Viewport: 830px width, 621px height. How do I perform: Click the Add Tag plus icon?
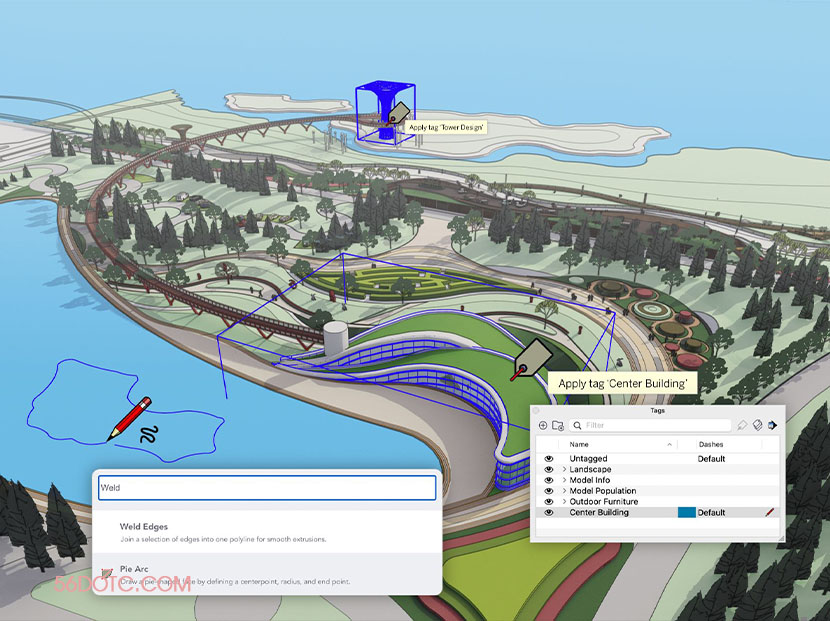point(543,425)
